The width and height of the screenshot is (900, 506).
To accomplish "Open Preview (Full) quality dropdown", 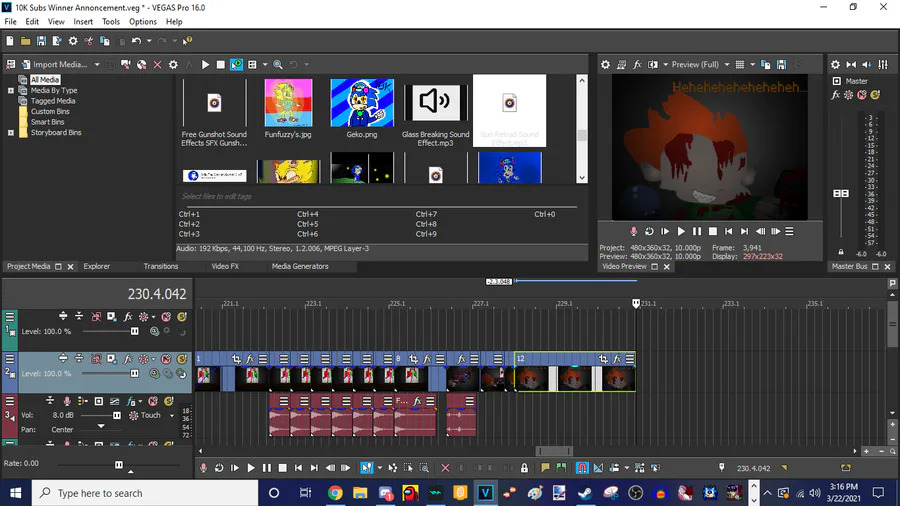I will pyautogui.click(x=700, y=65).
